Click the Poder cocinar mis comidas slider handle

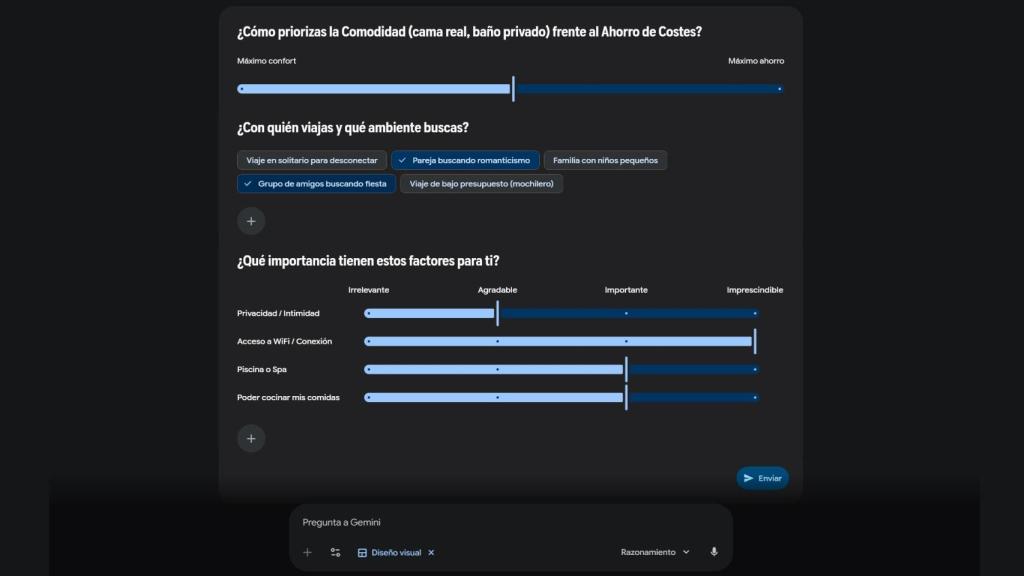[x=626, y=397]
